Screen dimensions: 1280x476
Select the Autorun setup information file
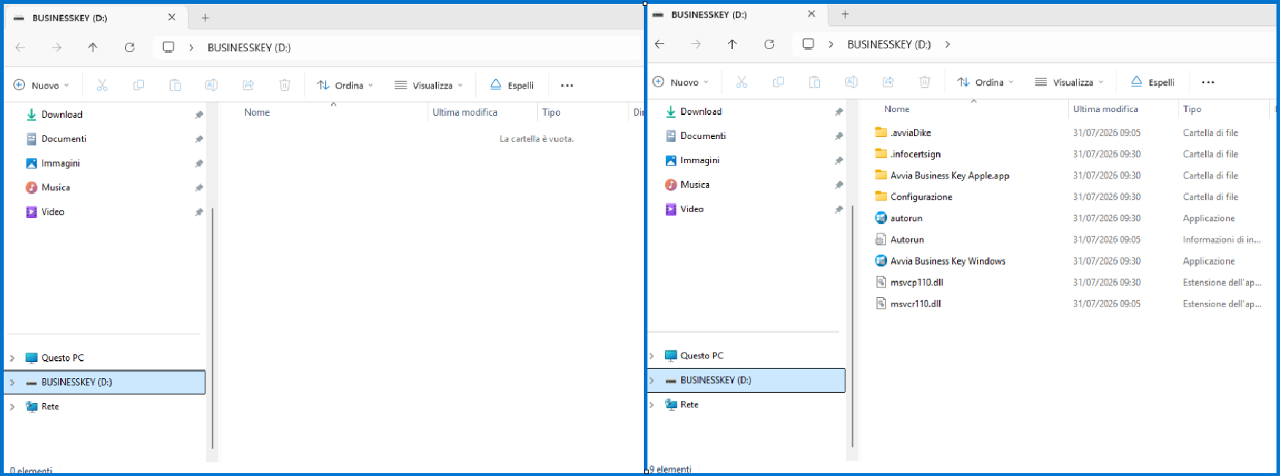point(907,240)
